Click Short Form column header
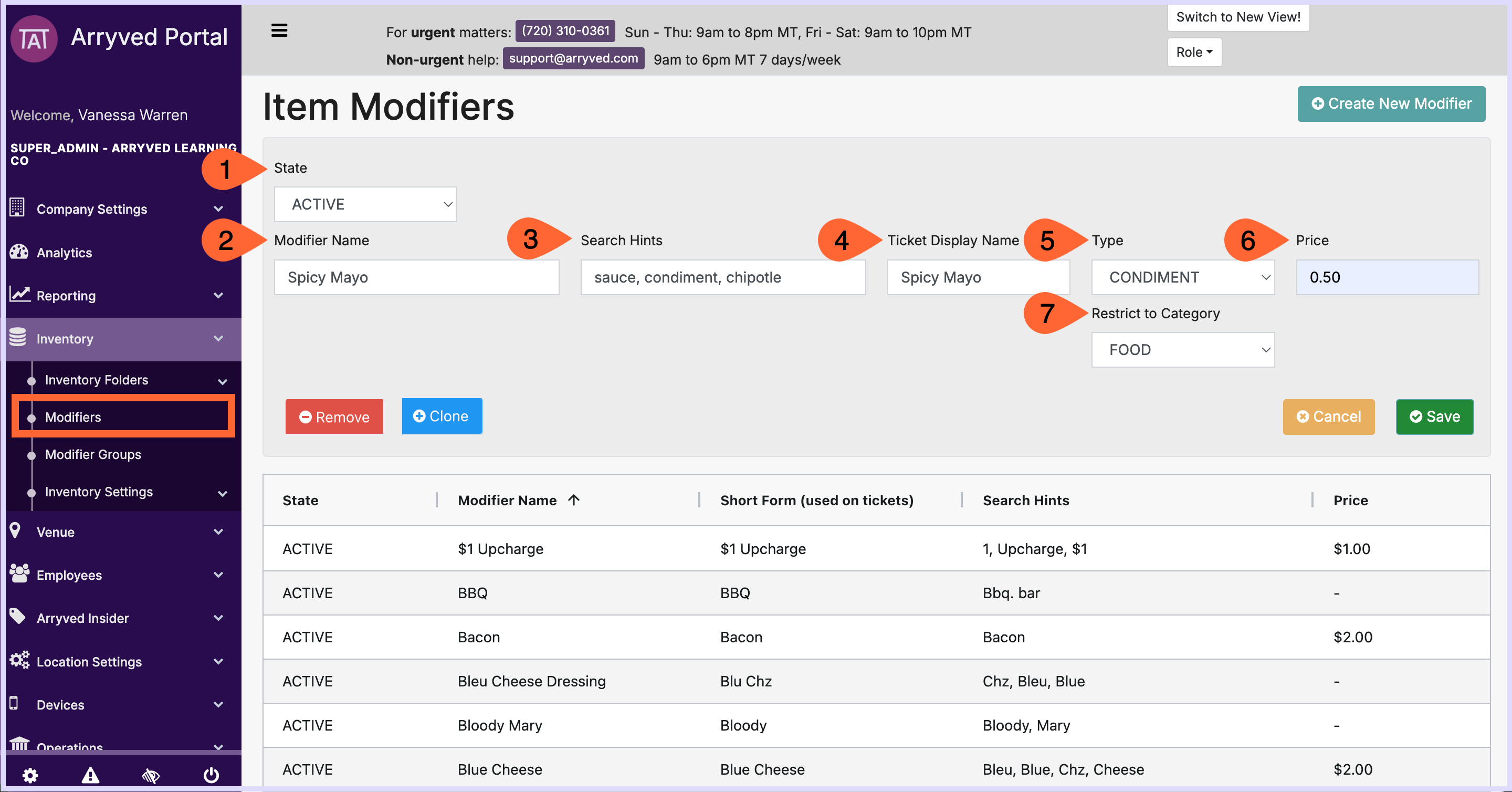Image resolution: width=1512 pixels, height=792 pixels. click(816, 500)
